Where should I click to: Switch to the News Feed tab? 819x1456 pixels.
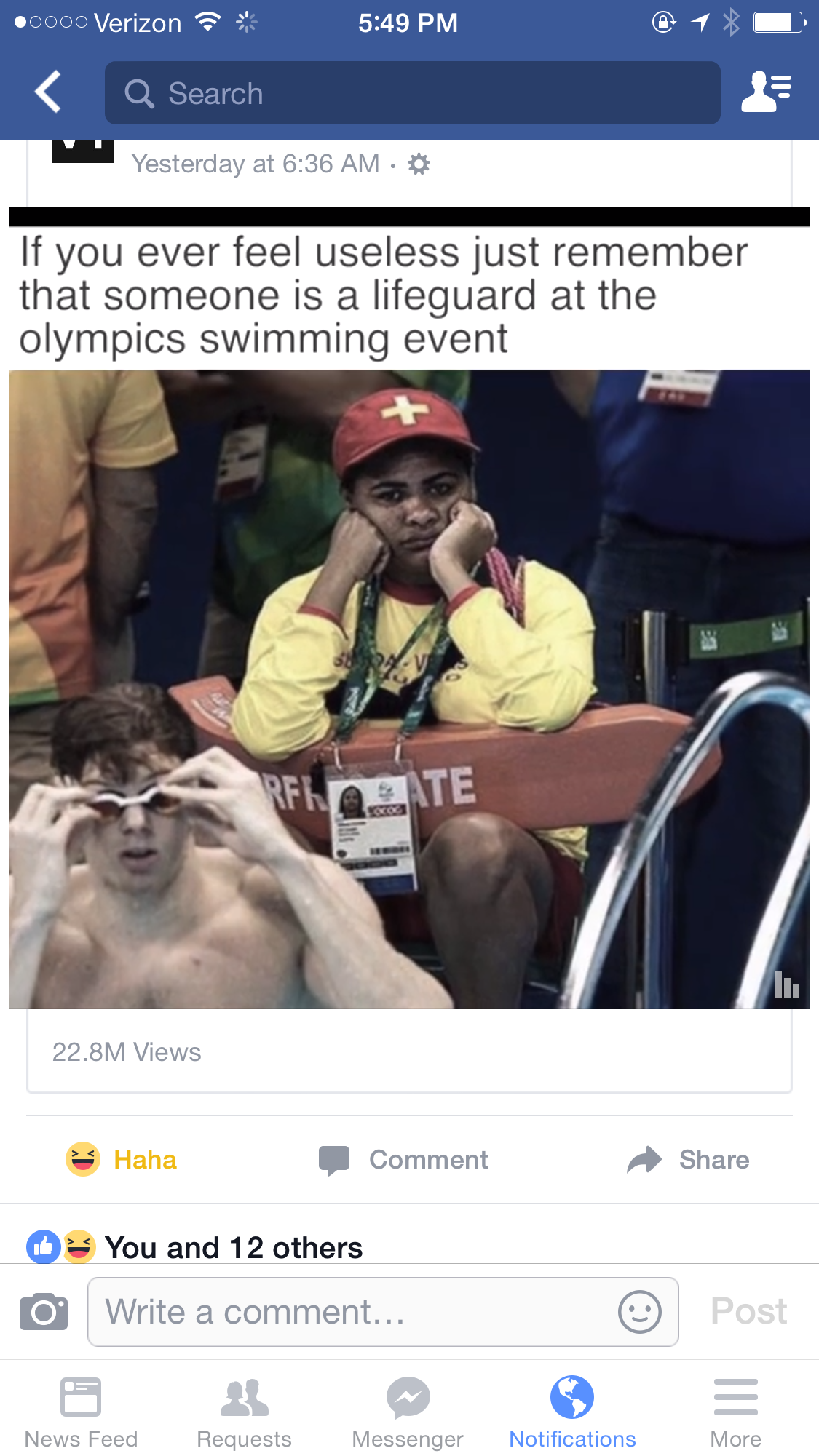[x=81, y=1412]
